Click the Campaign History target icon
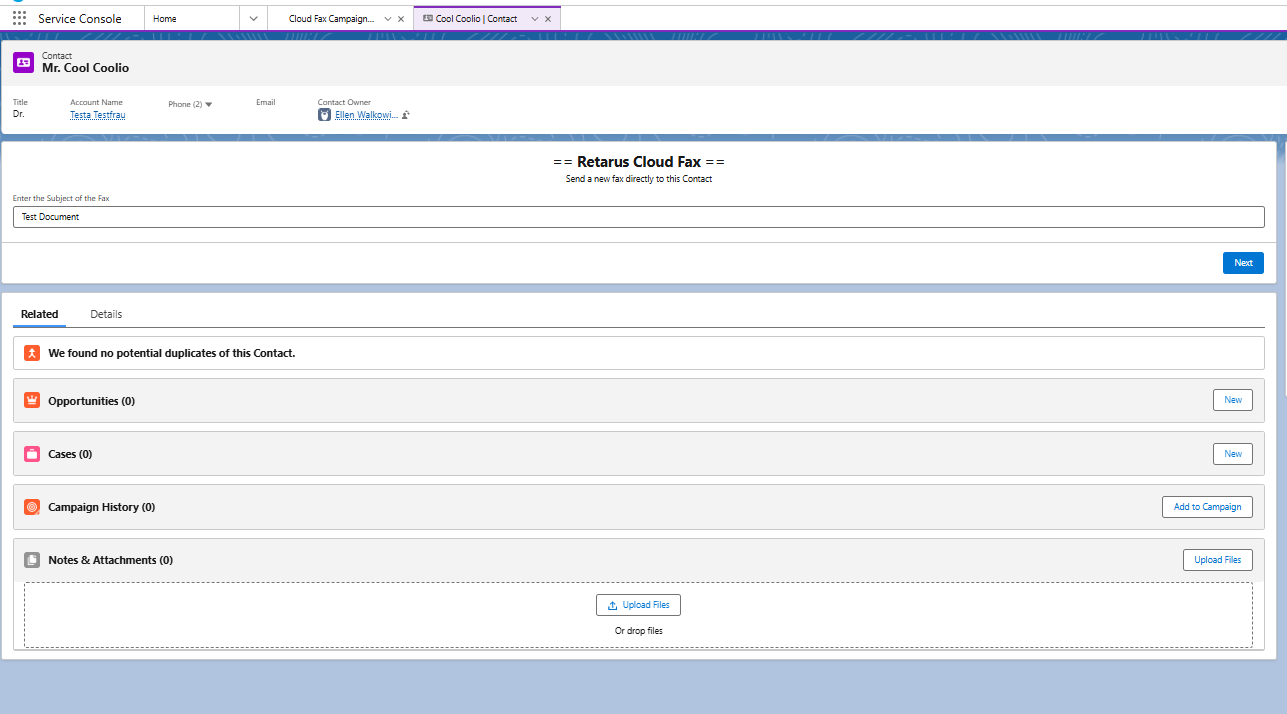 (32, 507)
